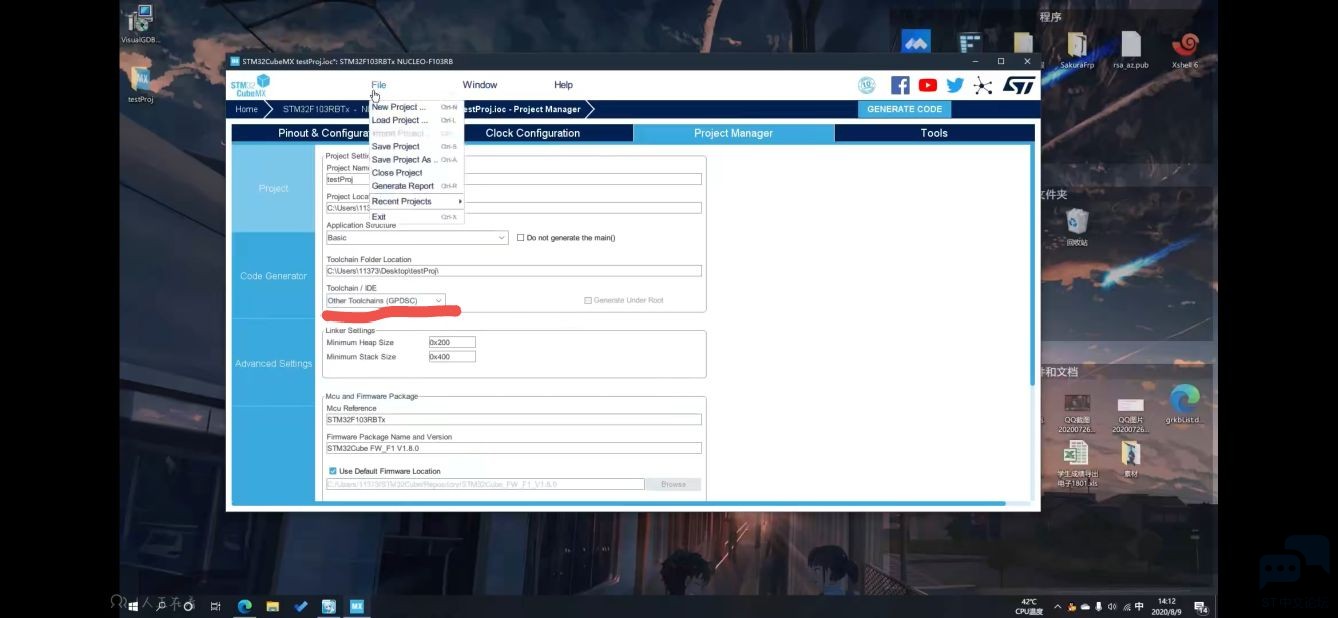Select the Project Manager tab

coord(733,133)
